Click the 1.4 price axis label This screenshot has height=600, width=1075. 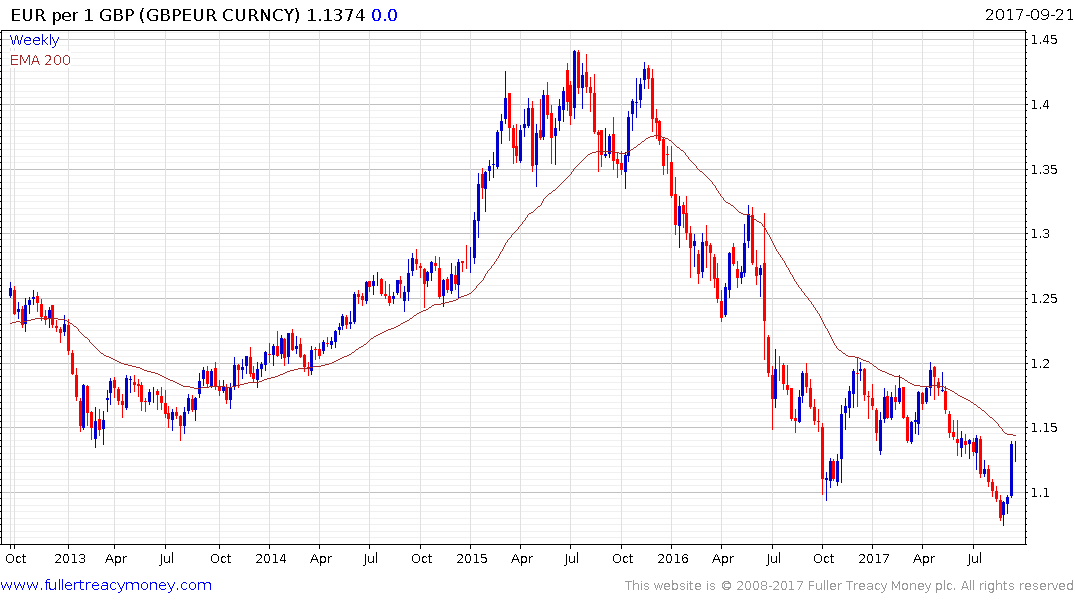(1040, 105)
